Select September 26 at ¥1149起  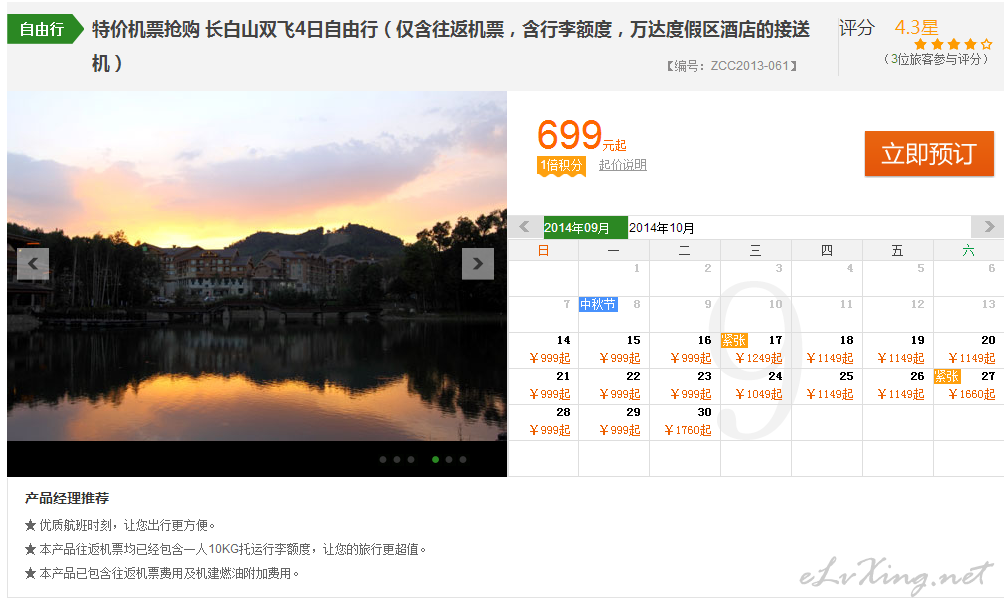coord(898,386)
